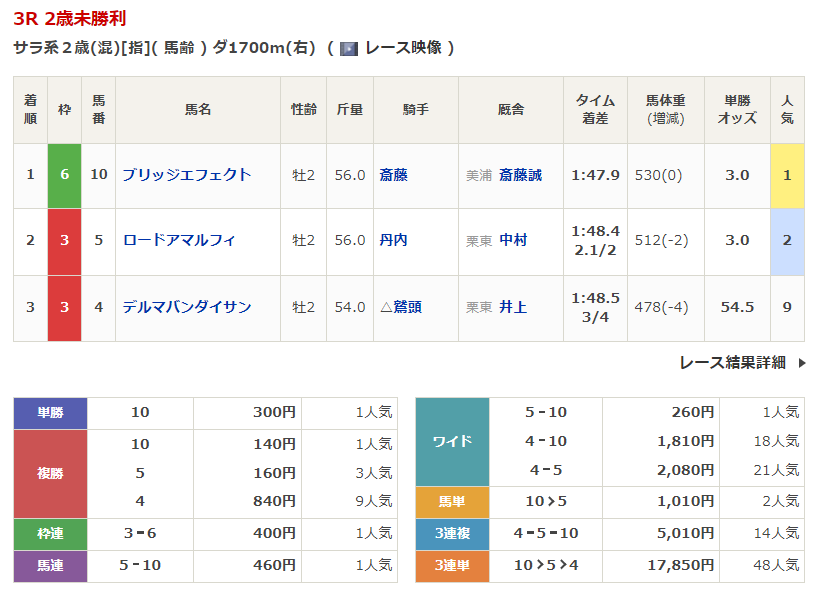Select horse デルマバンダイサン link

coord(187,307)
